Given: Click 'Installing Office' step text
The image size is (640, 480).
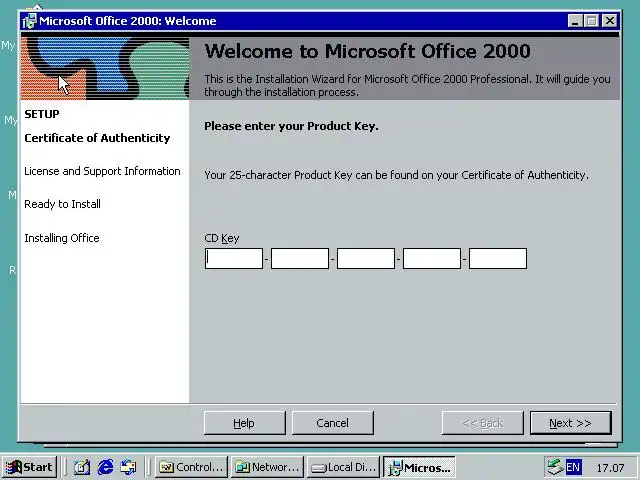Looking at the screenshot, I should (x=62, y=238).
